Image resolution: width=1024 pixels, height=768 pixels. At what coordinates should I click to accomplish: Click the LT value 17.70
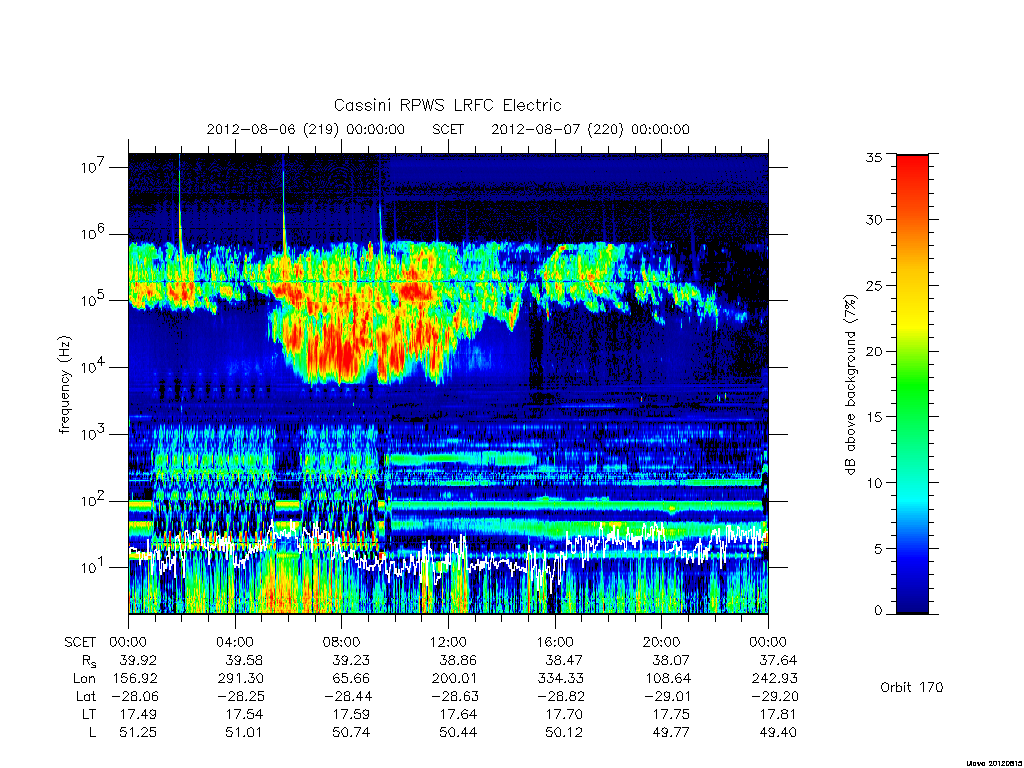click(564, 714)
